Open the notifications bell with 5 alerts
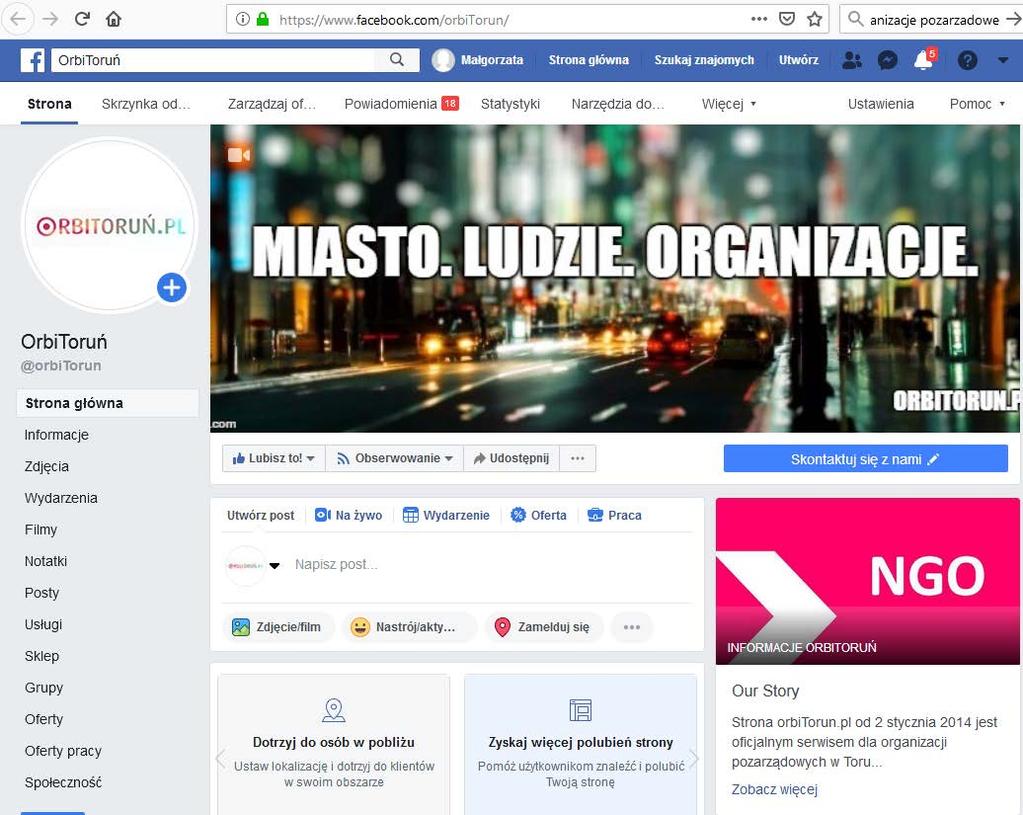Screen dimensions: 1023x815 [924, 60]
